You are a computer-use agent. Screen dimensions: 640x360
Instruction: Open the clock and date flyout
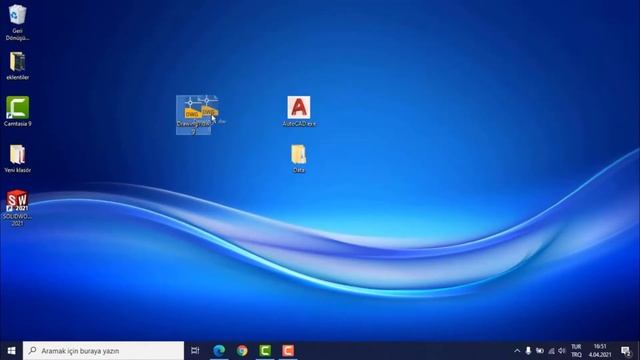[x=600, y=351]
